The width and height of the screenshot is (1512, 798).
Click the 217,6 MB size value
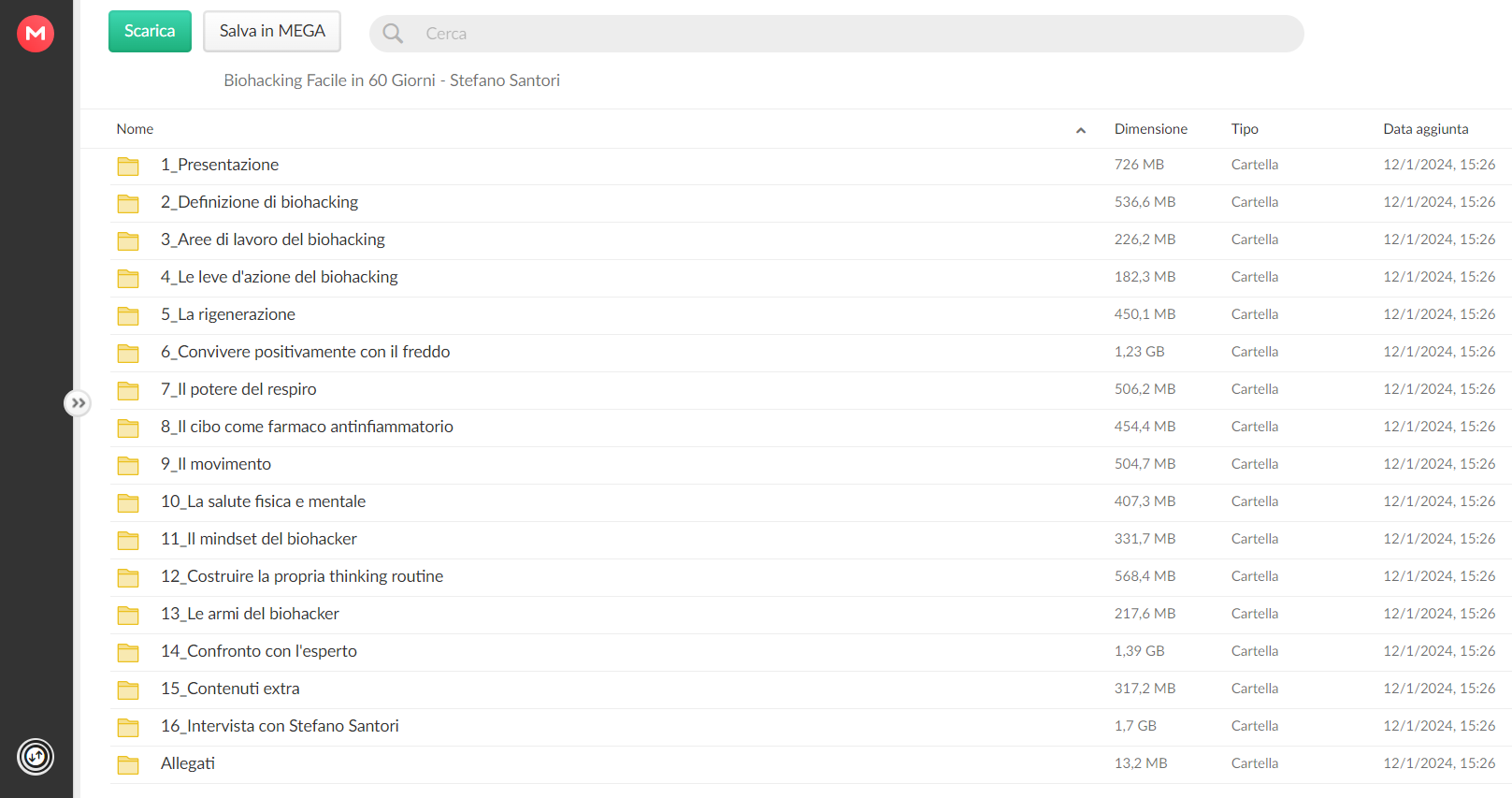(1145, 614)
